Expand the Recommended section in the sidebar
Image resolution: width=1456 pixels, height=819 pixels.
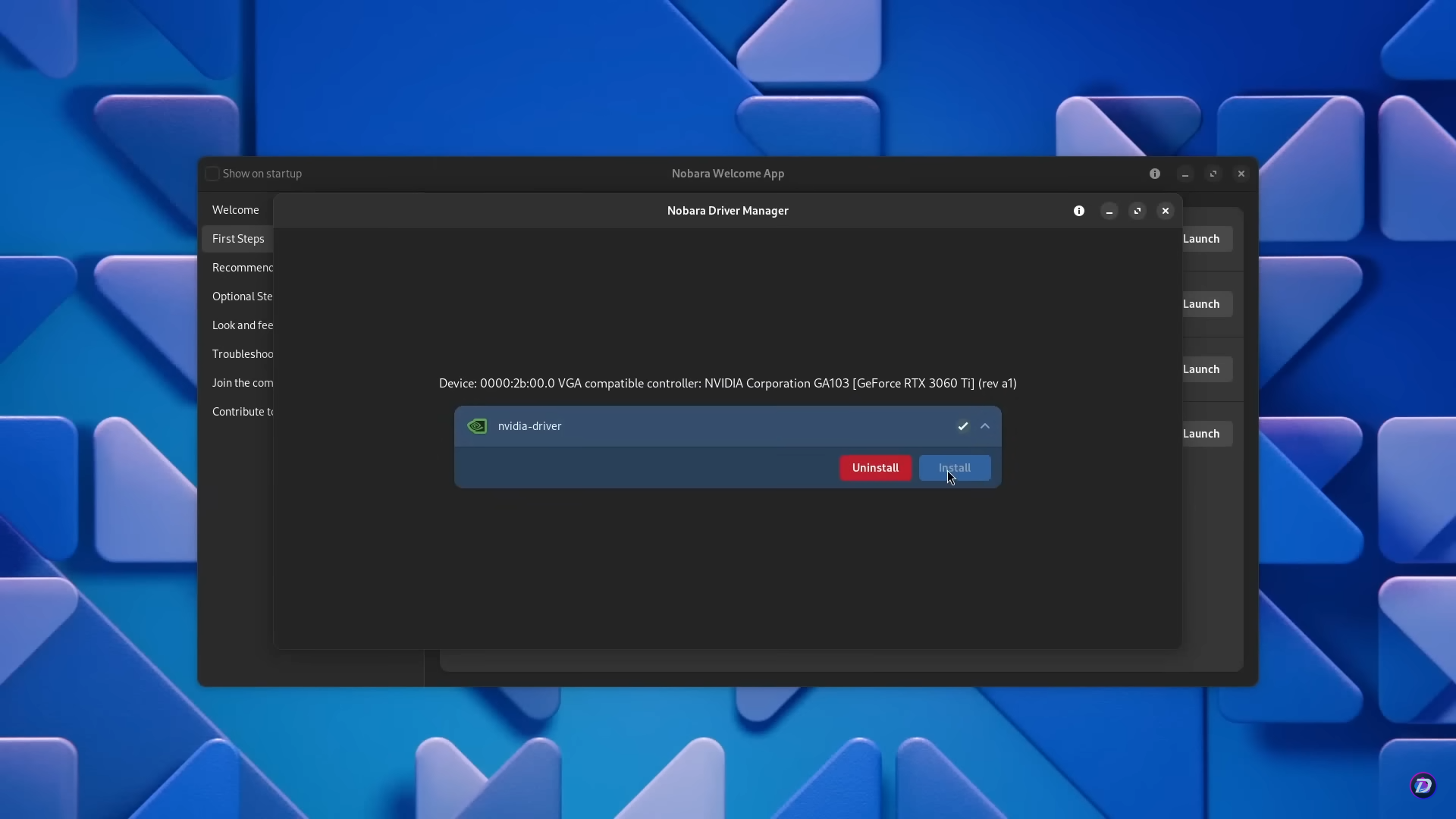242,267
